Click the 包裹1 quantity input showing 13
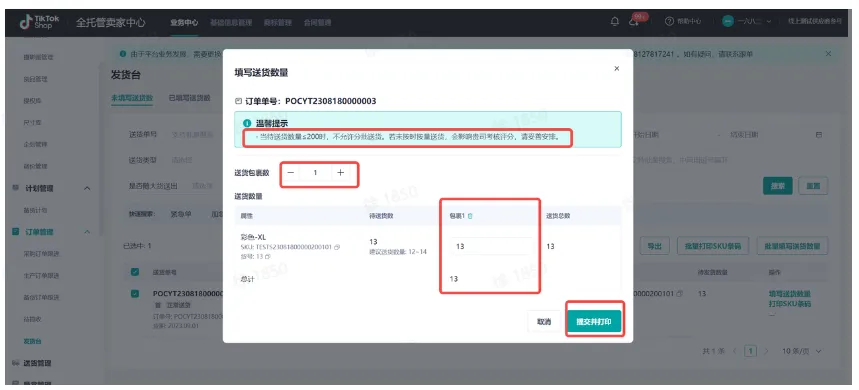Image resolution: width=859 pixels, height=390 pixels. tap(491, 246)
